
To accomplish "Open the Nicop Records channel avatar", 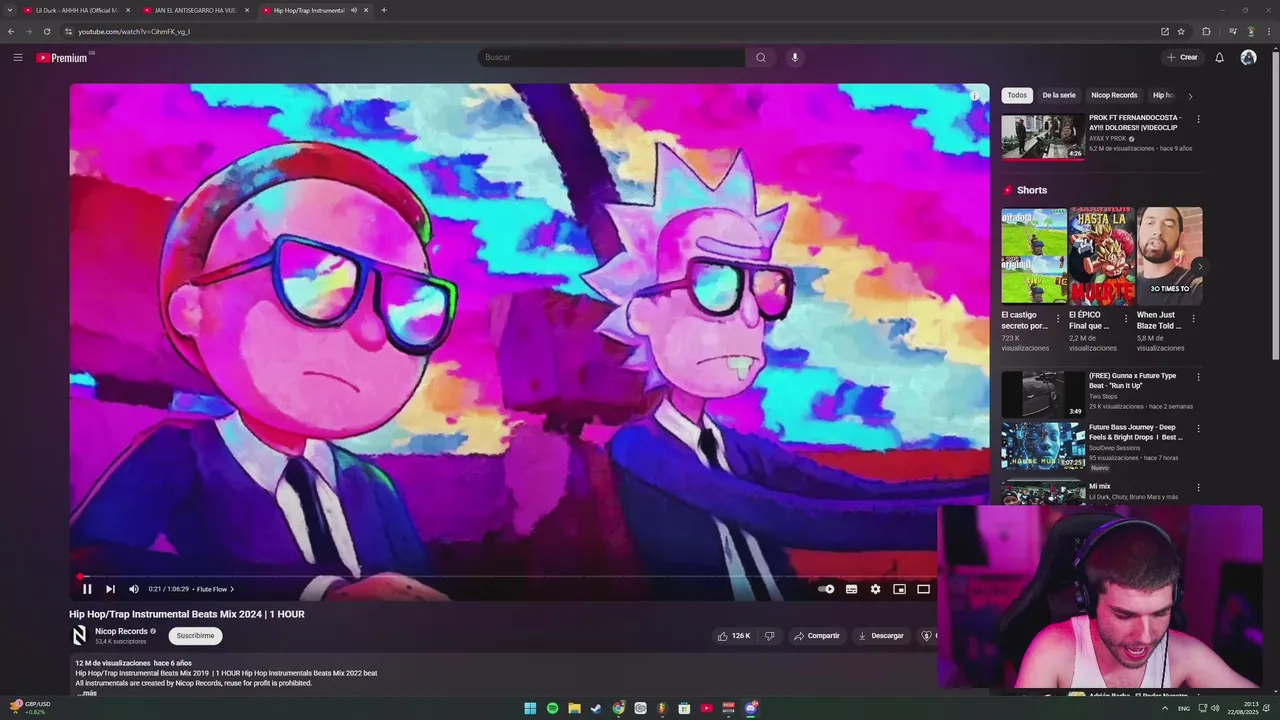I will tap(79, 635).
